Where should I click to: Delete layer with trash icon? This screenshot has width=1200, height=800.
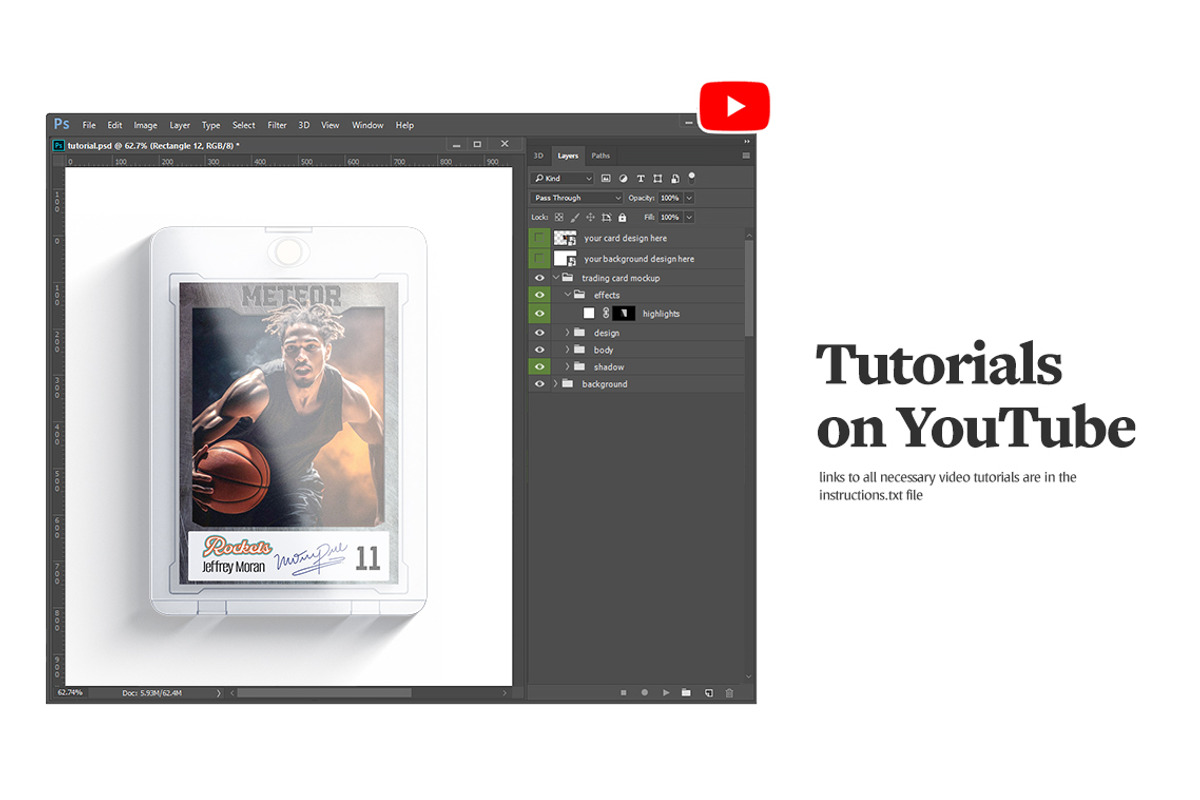[x=729, y=692]
